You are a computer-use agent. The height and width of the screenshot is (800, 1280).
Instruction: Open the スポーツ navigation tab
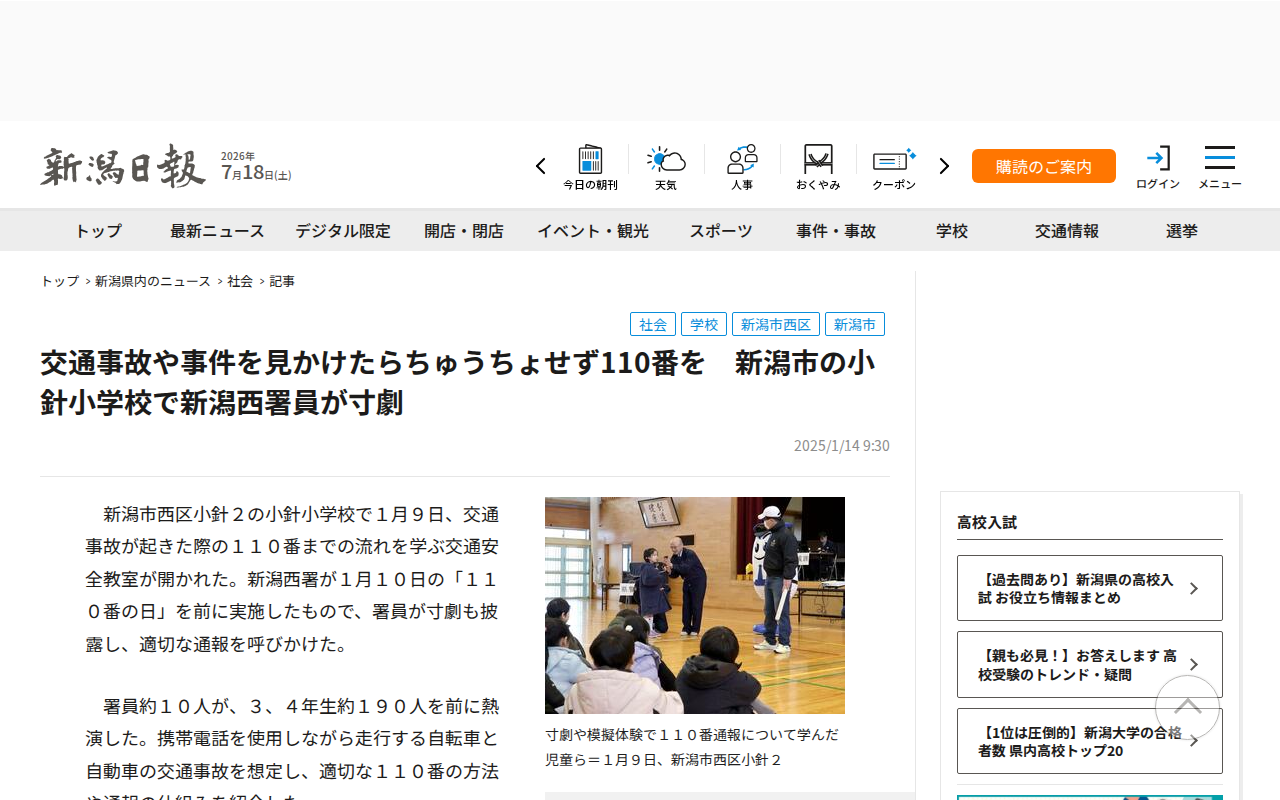click(x=721, y=231)
